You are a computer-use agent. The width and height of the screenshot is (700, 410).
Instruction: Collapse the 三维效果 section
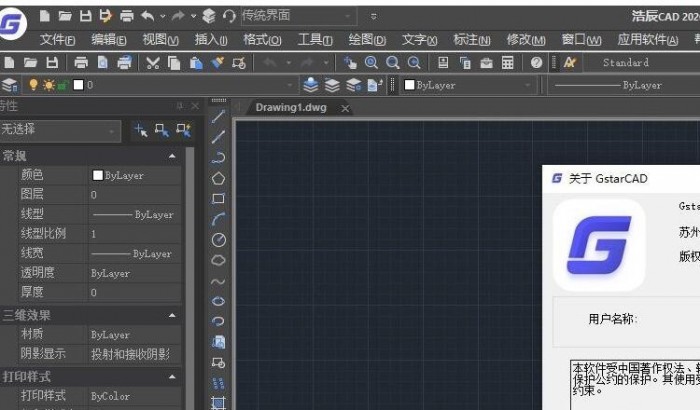click(172, 315)
